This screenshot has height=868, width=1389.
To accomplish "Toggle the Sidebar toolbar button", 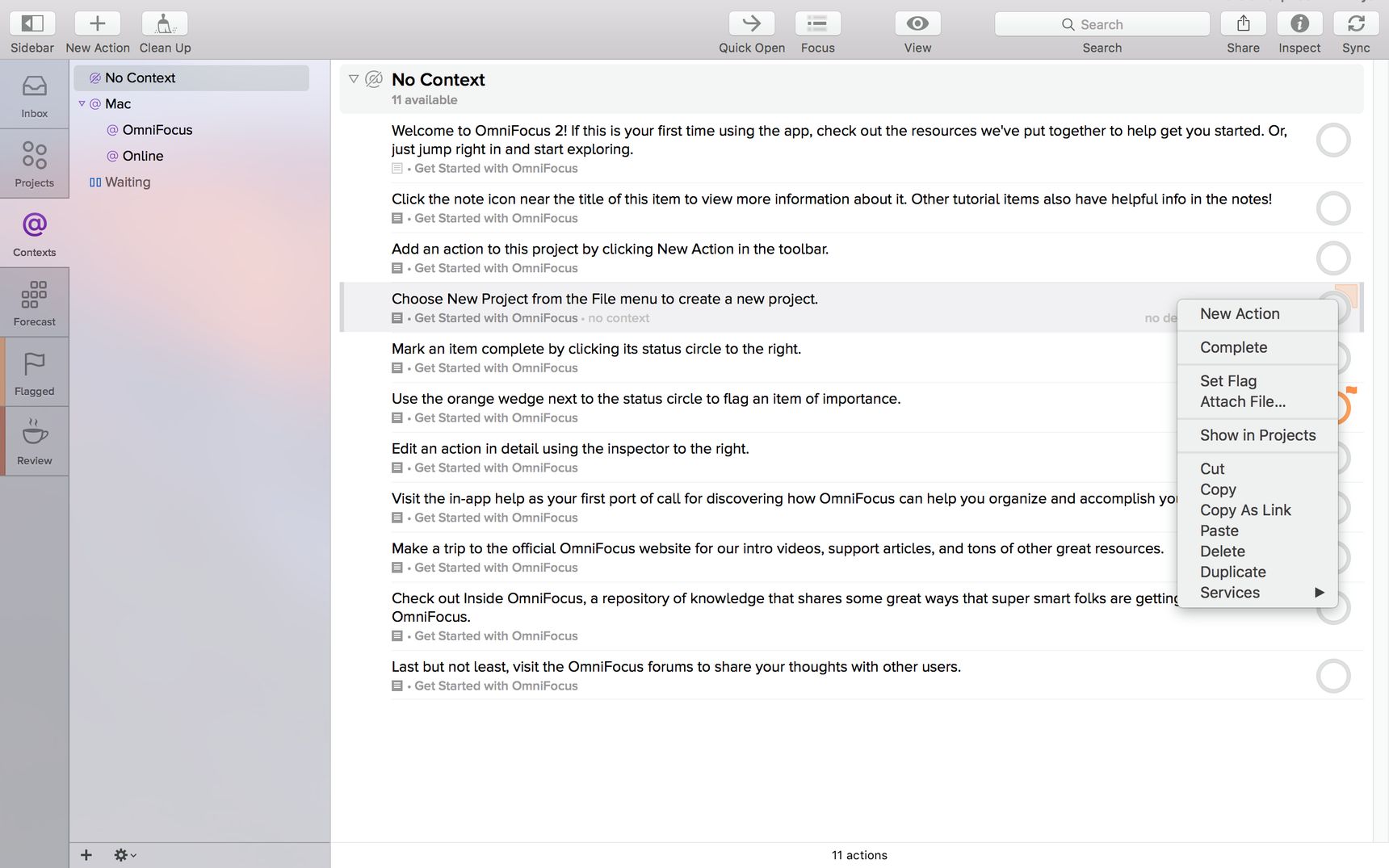I will click(x=32, y=23).
